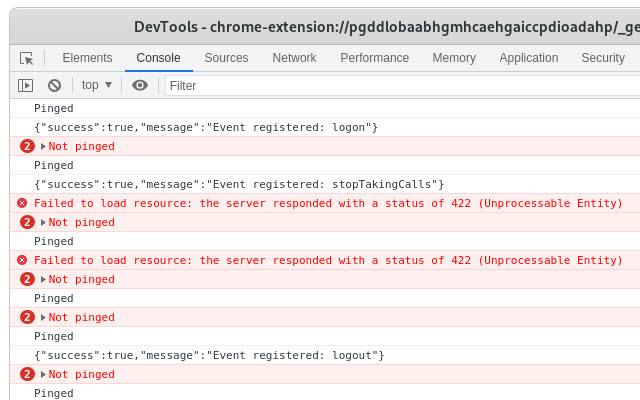Open the Sources tab
640x400 pixels.
pos(226,58)
